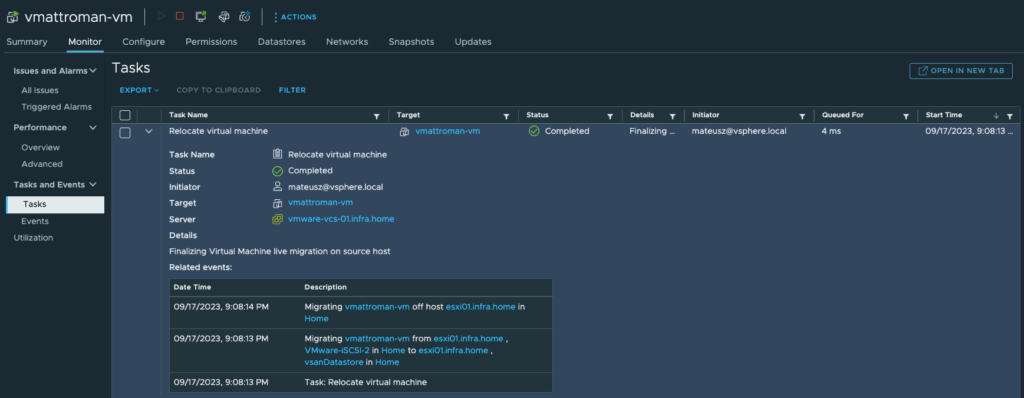This screenshot has width=1024, height=398.
Task: Open the Edit Settings icon in header
Action: (223, 16)
